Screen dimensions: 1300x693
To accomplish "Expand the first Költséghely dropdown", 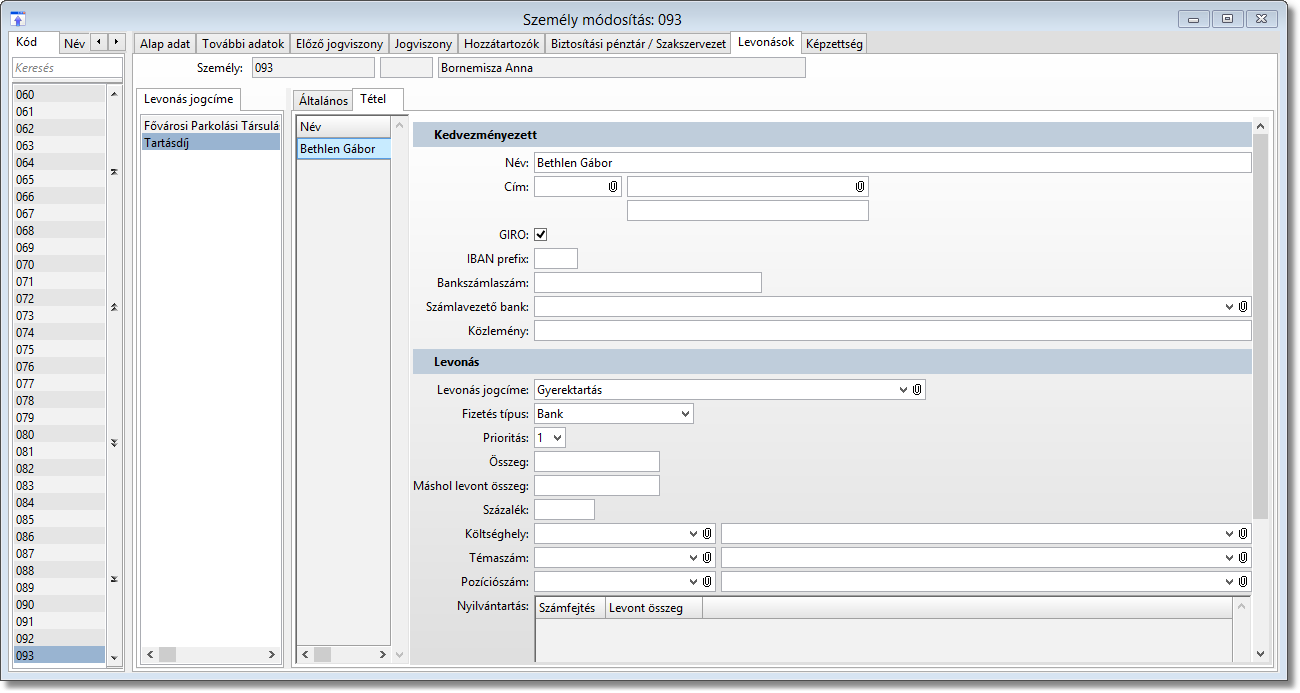I will 693,534.
